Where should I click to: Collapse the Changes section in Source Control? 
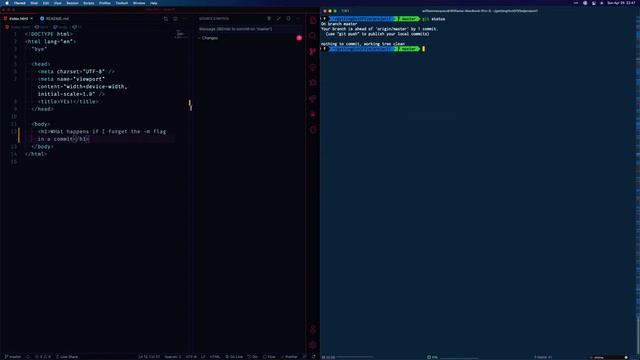pyautogui.click(x=209, y=38)
